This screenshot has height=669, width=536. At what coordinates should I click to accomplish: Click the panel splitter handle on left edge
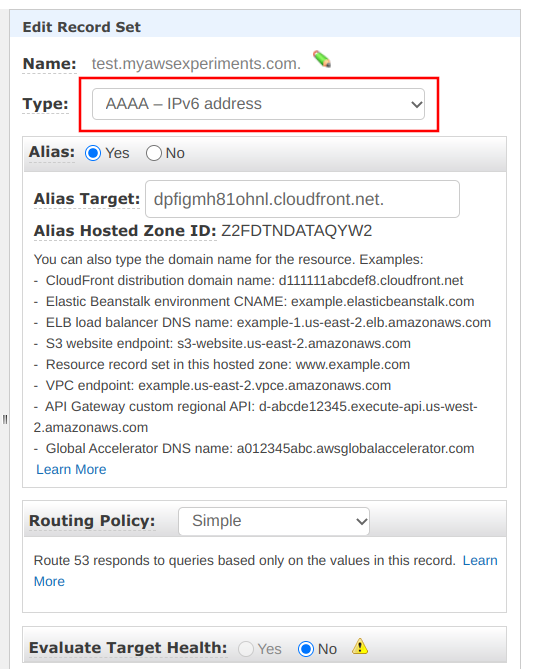5,419
